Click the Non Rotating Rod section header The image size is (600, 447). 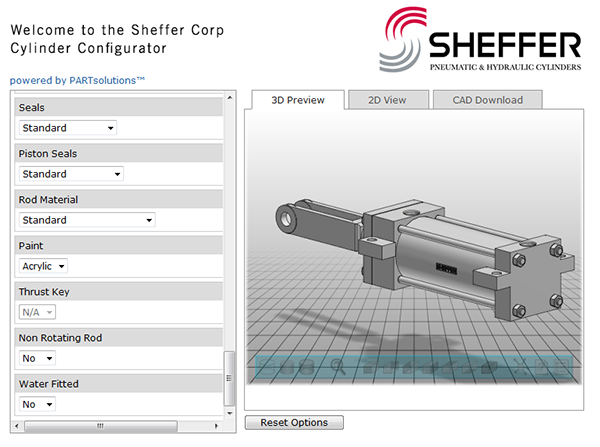(x=119, y=338)
